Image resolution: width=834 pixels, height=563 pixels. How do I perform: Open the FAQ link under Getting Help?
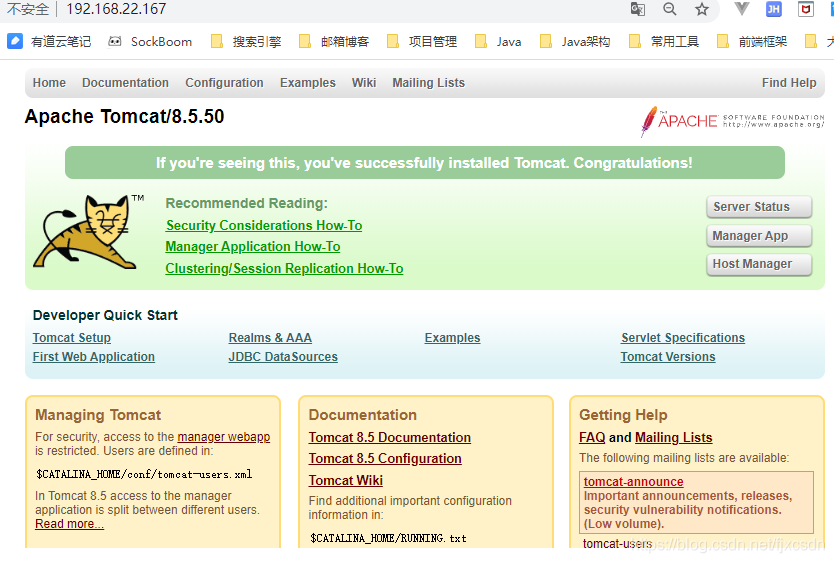[592, 437]
